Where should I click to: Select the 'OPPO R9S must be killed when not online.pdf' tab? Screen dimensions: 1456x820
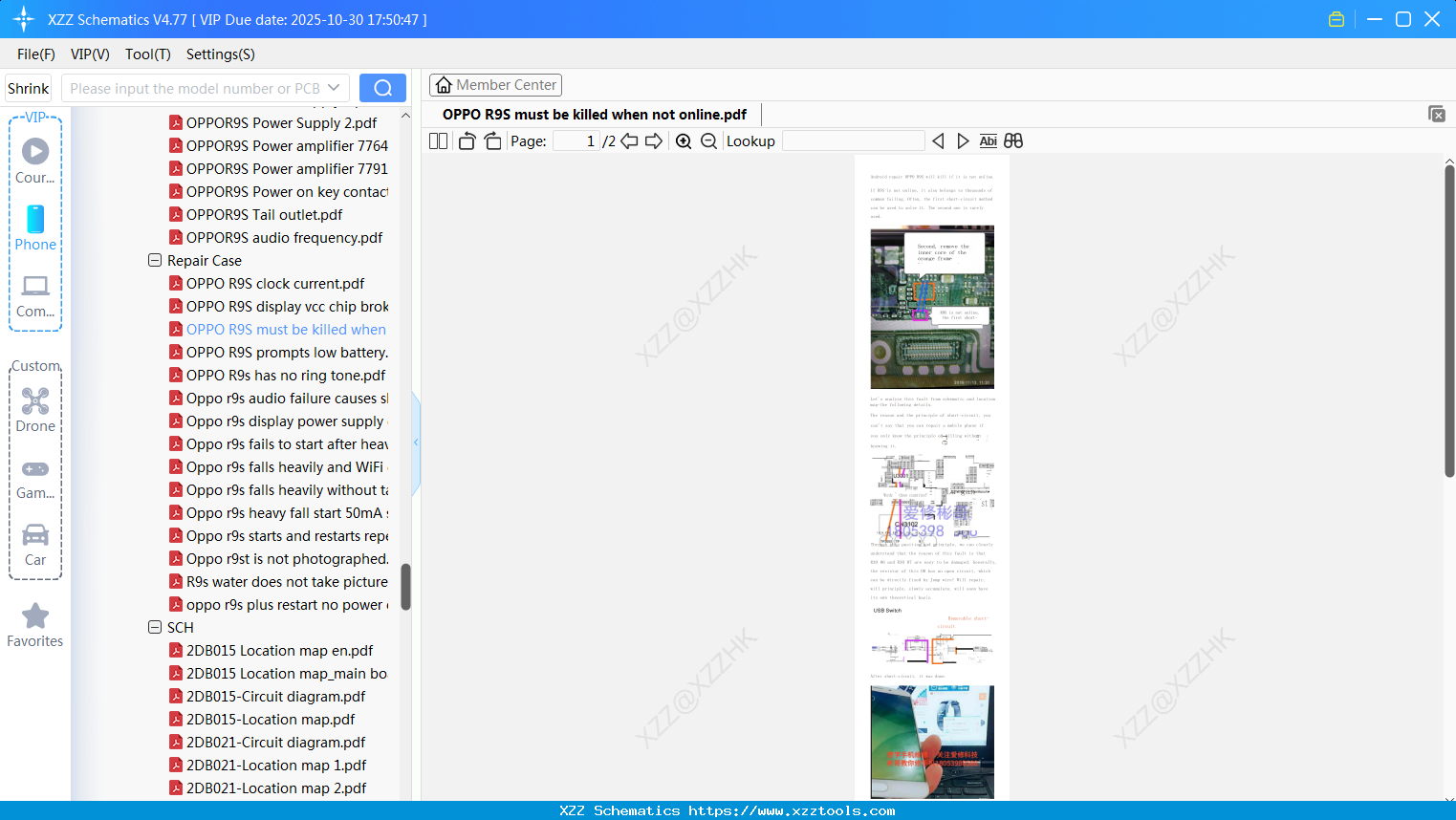(x=595, y=115)
